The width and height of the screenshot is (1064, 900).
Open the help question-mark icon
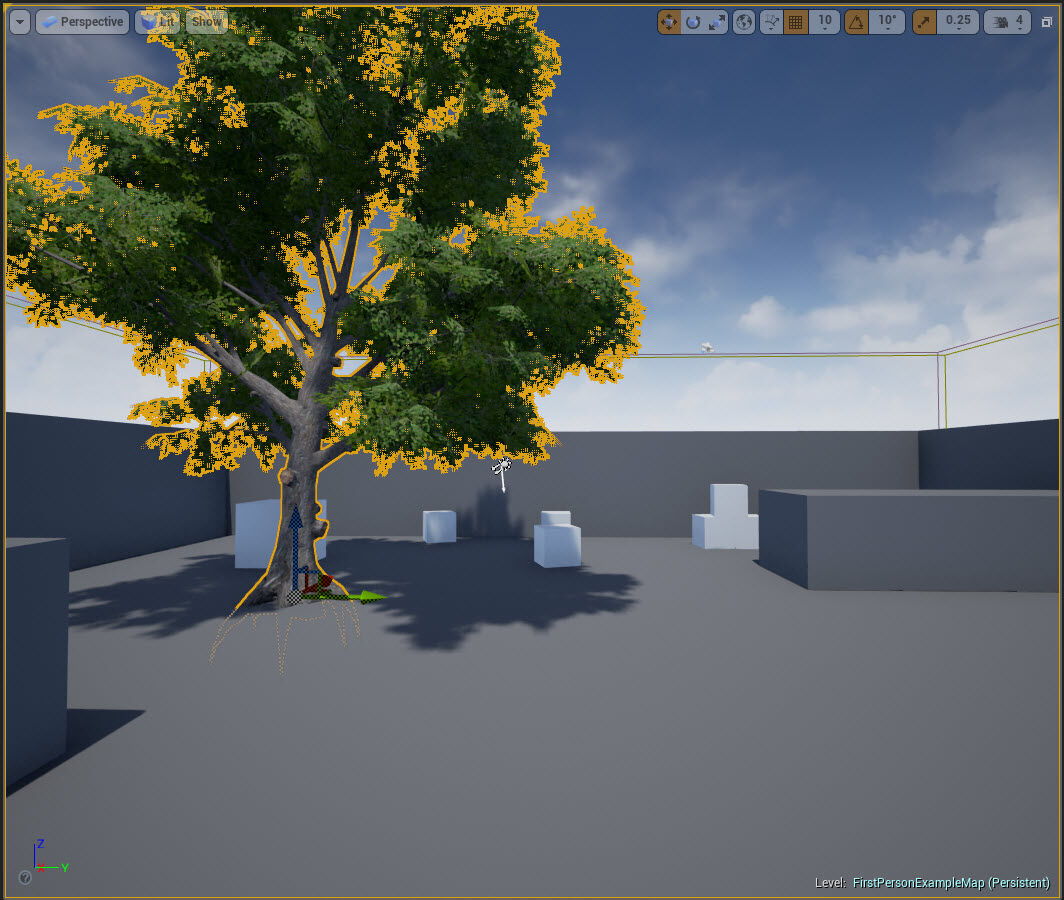click(x=24, y=878)
